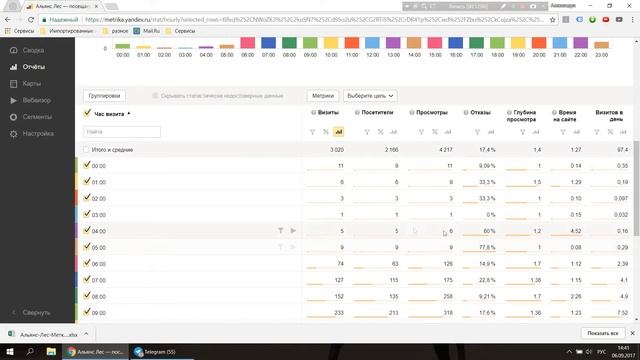Open the Выберите цель dropdown
The height and width of the screenshot is (360, 640).
[x=370, y=96]
